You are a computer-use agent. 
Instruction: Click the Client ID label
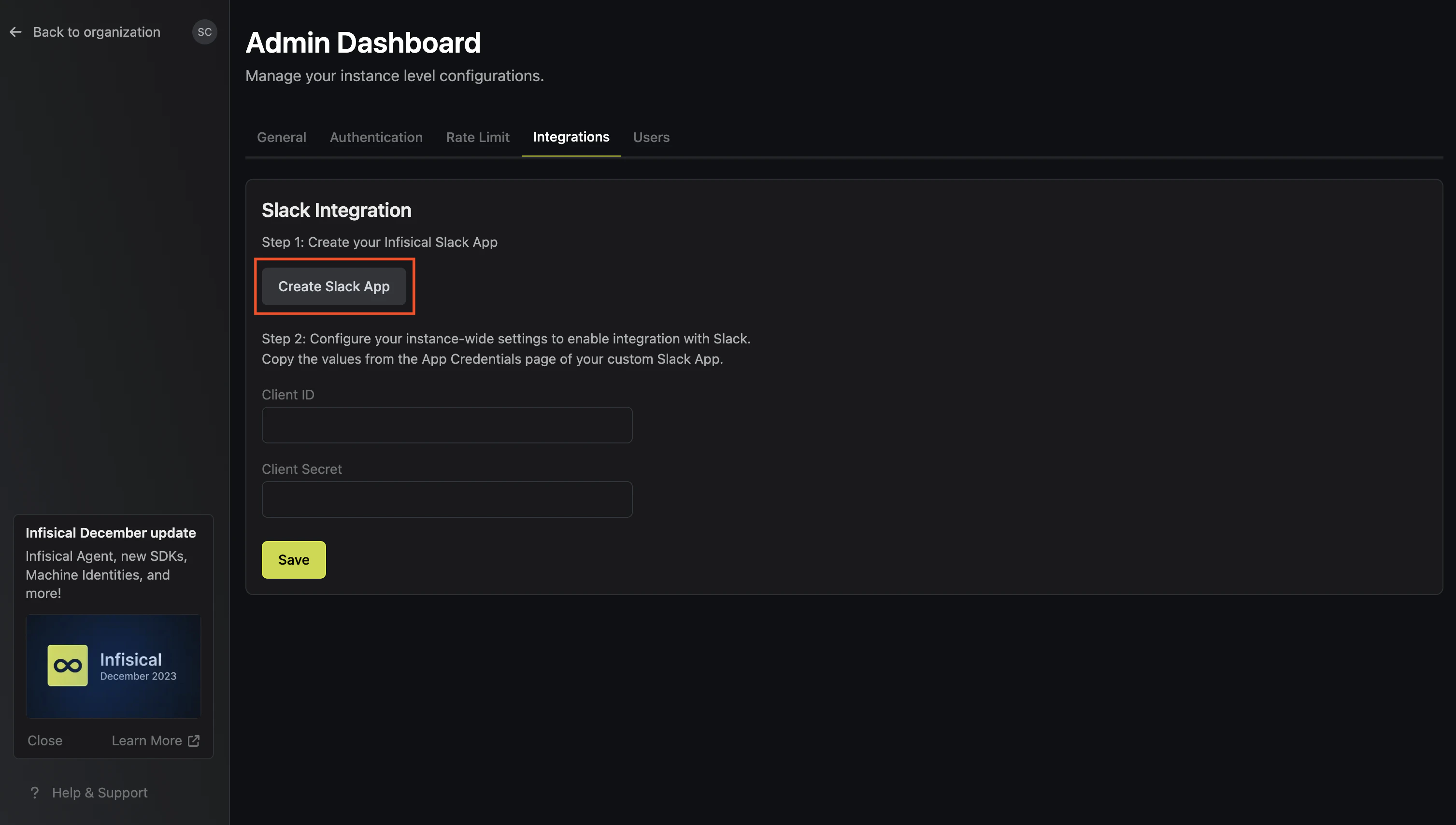[x=288, y=394]
